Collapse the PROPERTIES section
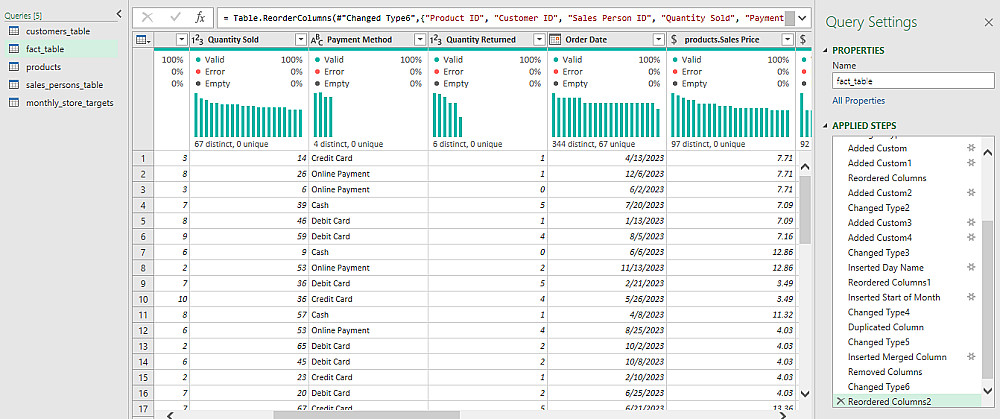This screenshot has height=419, width=1000. click(x=825, y=49)
